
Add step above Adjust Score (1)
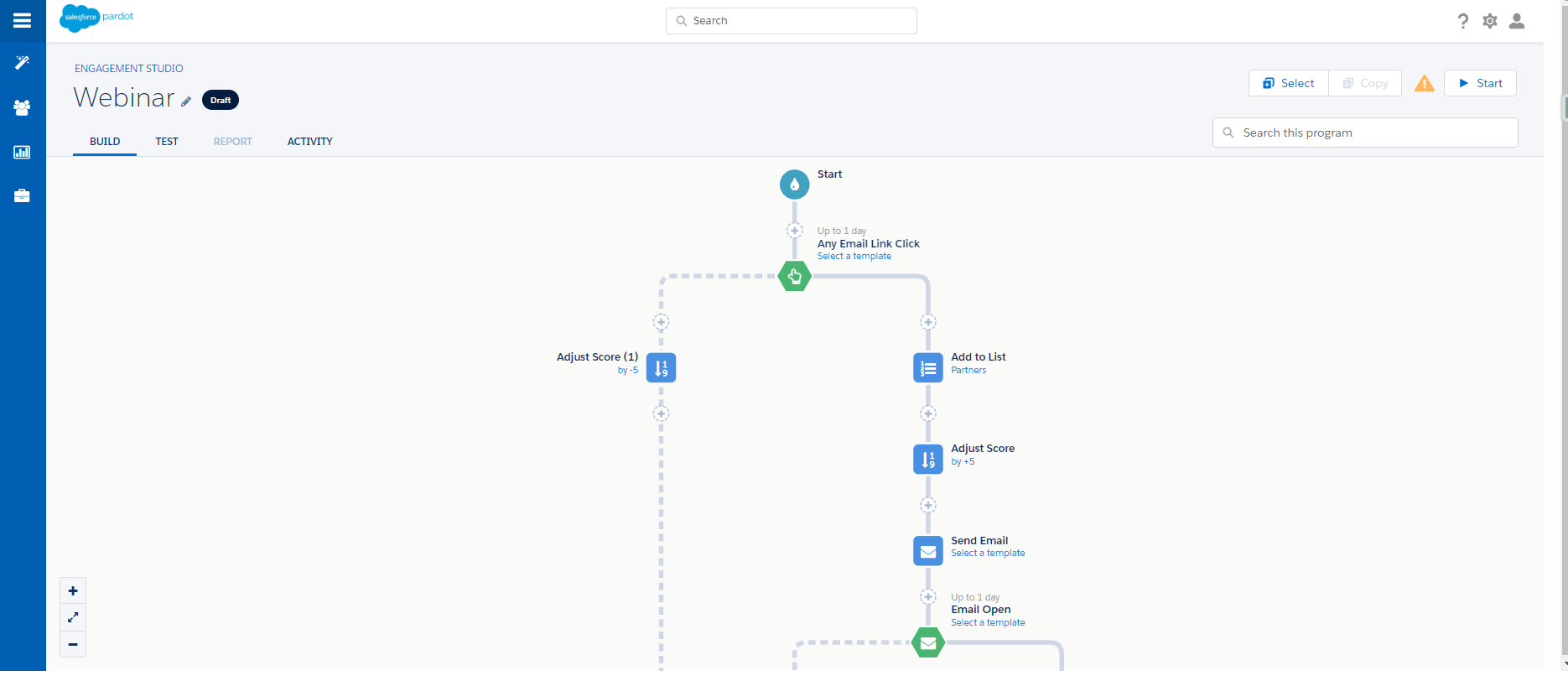click(661, 322)
